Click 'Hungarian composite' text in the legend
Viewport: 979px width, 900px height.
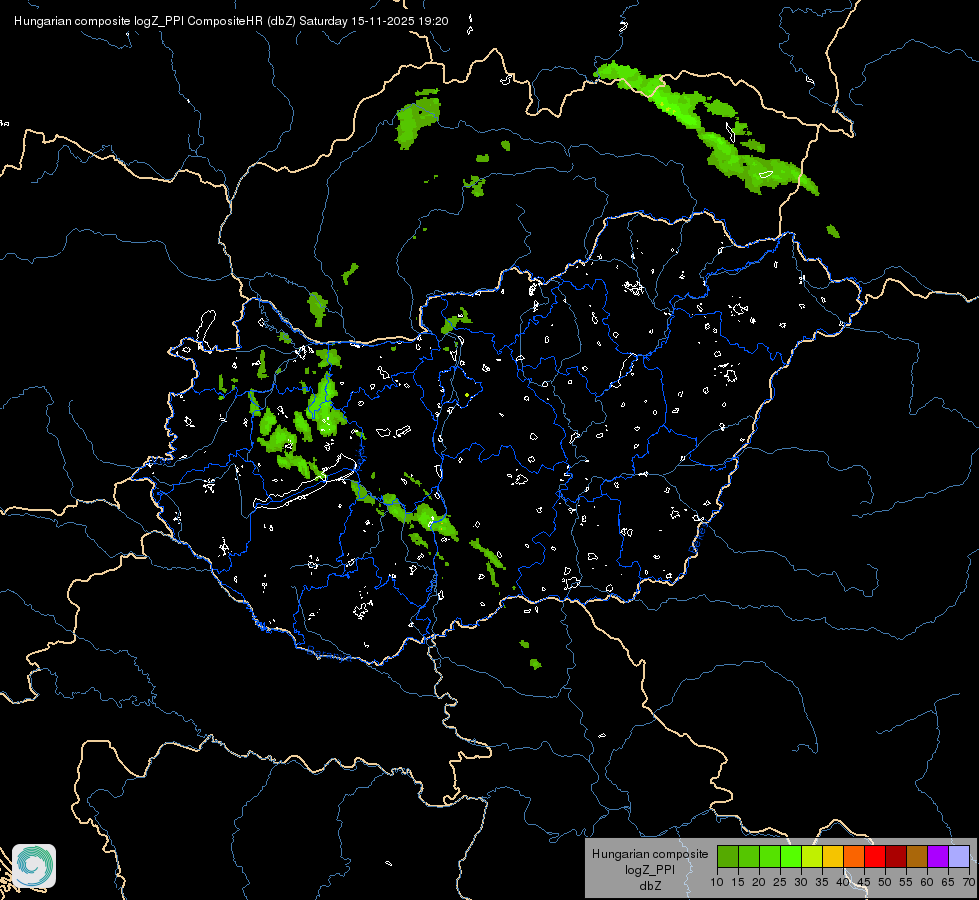(x=650, y=854)
